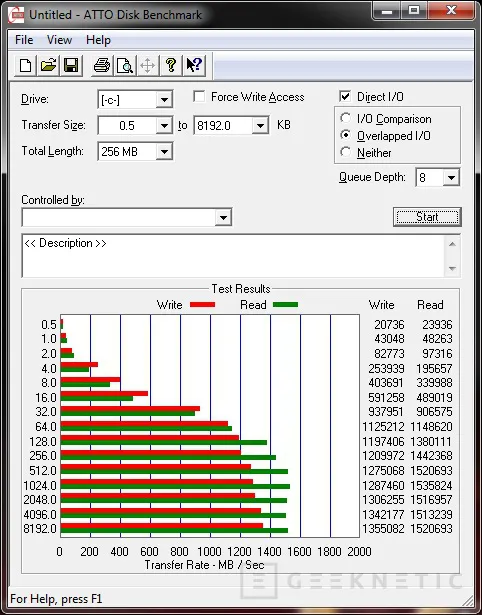Click read value 23936
Image resolution: width=482 pixels, height=615 pixels.
pyautogui.click(x=437, y=325)
